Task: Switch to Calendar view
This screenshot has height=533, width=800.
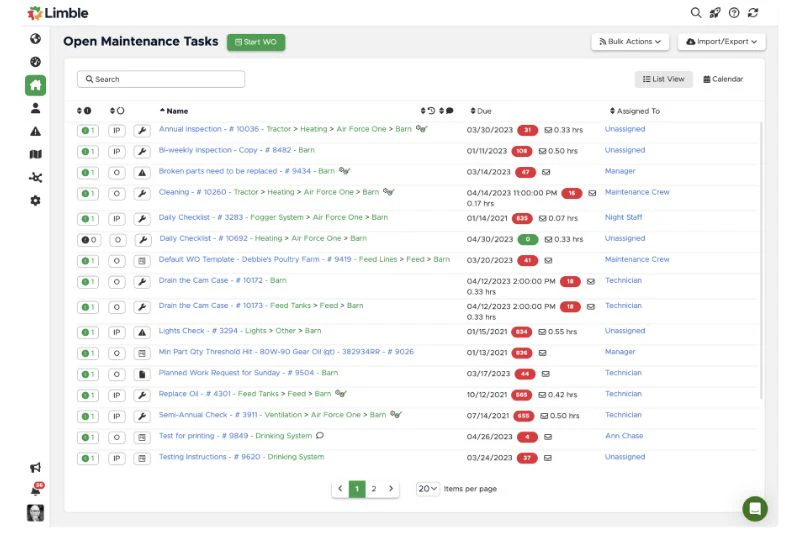Action: (723, 79)
